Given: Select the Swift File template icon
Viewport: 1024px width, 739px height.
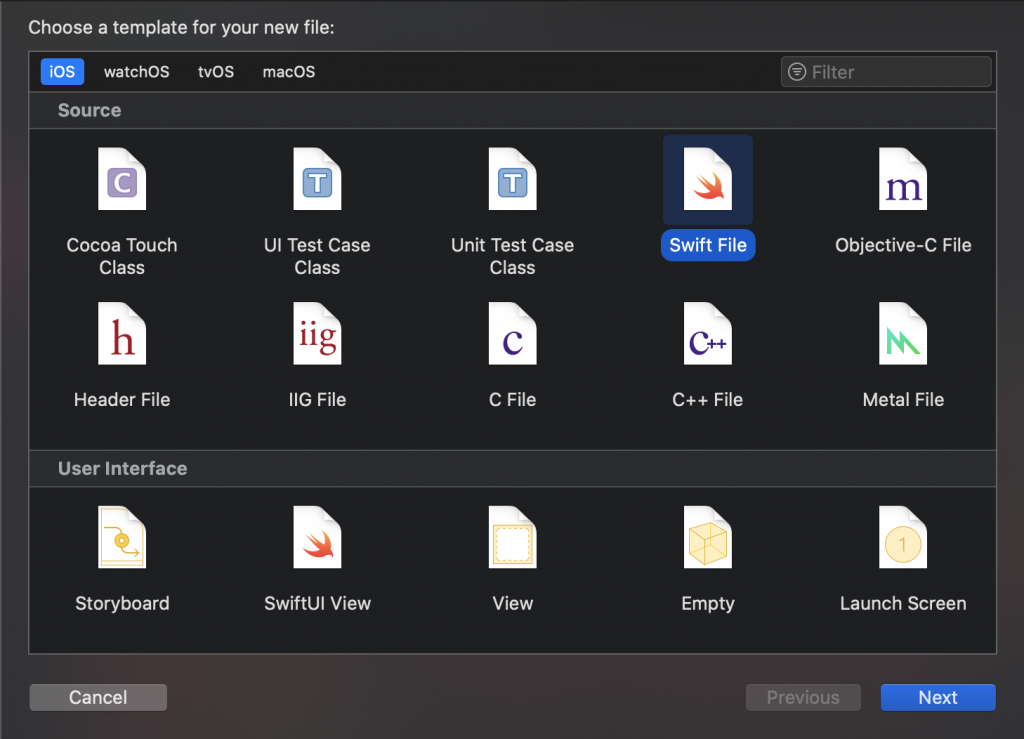Looking at the screenshot, I should (x=708, y=179).
